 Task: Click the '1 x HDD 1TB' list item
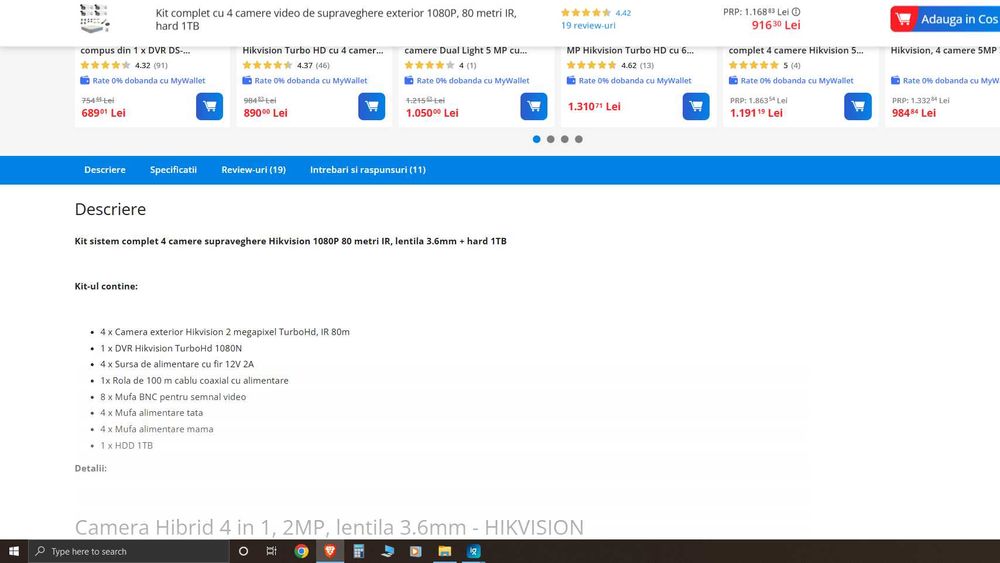[126, 446]
